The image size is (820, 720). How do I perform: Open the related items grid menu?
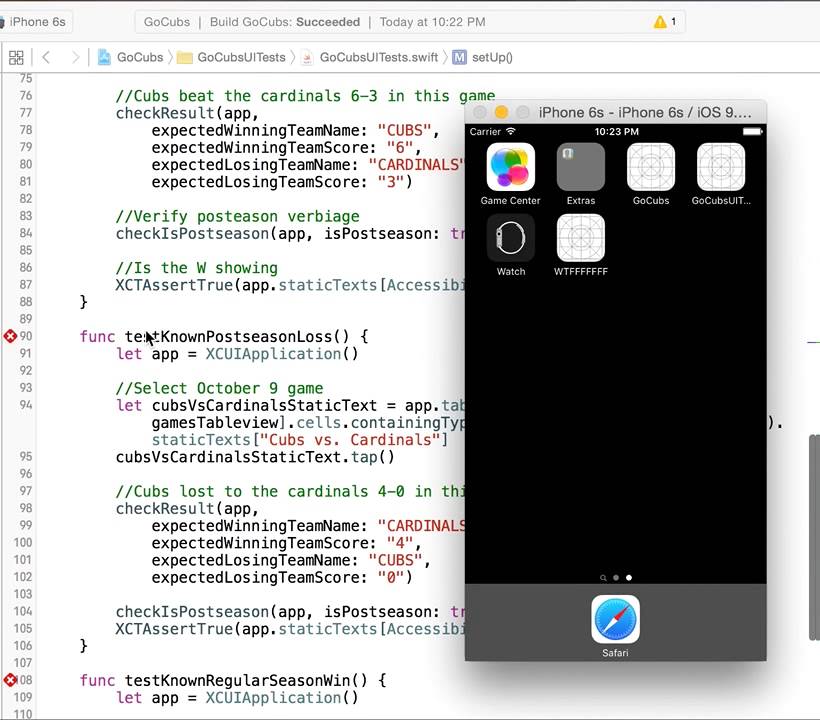[x=16, y=57]
